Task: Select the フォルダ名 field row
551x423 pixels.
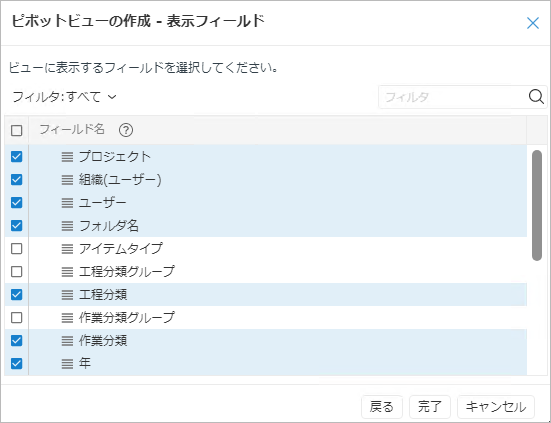Action: coord(266,226)
